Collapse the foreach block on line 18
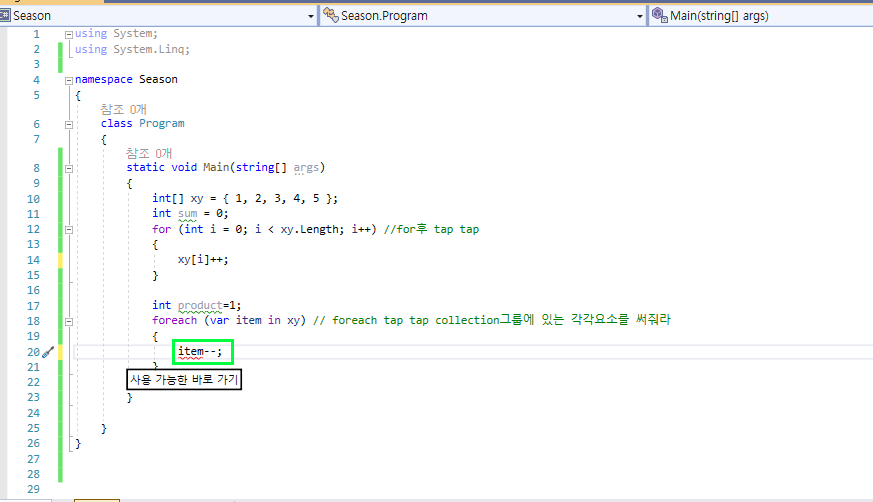The width and height of the screenshot is (873, 502). [x=69, y=321]
